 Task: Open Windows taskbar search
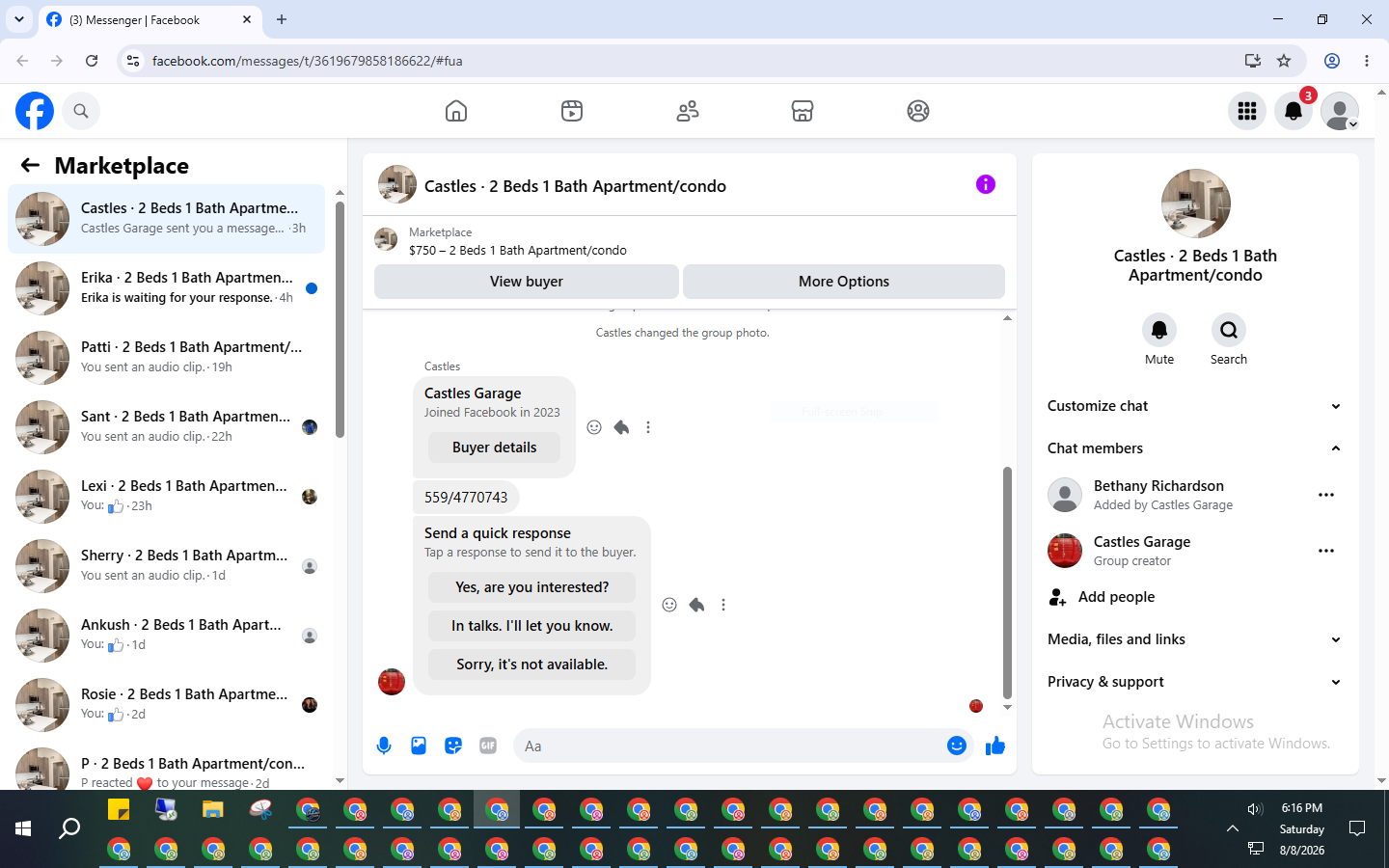(69, 828)
